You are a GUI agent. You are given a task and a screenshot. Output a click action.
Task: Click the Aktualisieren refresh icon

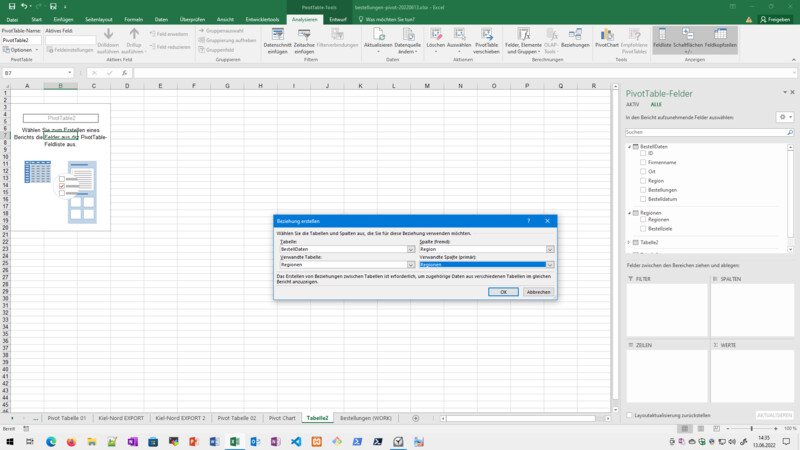[378, 35]
